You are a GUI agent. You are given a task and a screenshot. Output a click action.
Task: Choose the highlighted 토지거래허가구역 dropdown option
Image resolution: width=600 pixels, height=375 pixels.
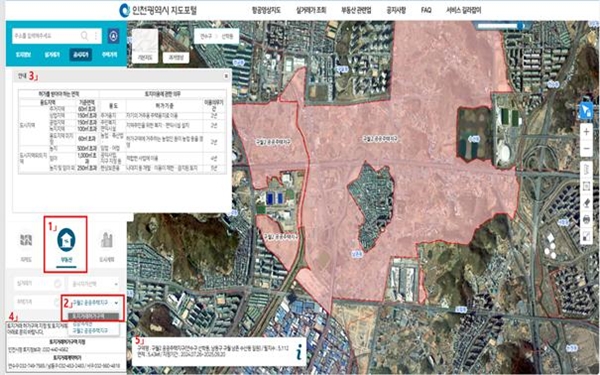click(x=94, y=316)
